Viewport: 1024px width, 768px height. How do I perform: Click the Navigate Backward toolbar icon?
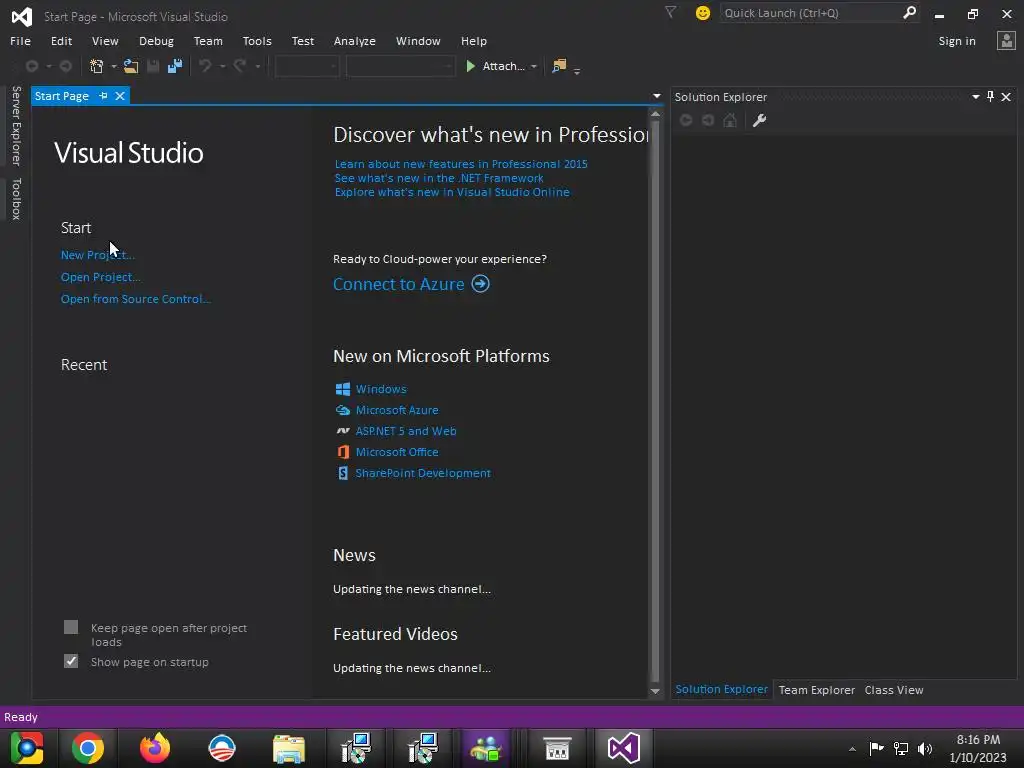31,66
